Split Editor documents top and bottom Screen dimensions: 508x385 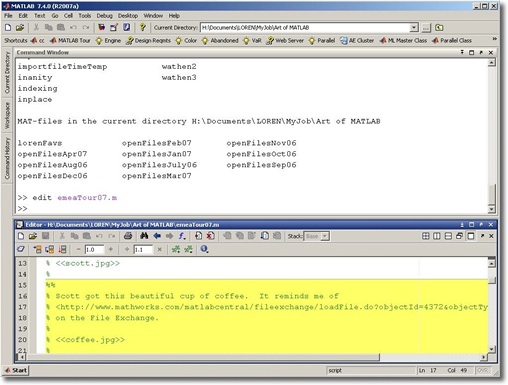click(448, 236)
